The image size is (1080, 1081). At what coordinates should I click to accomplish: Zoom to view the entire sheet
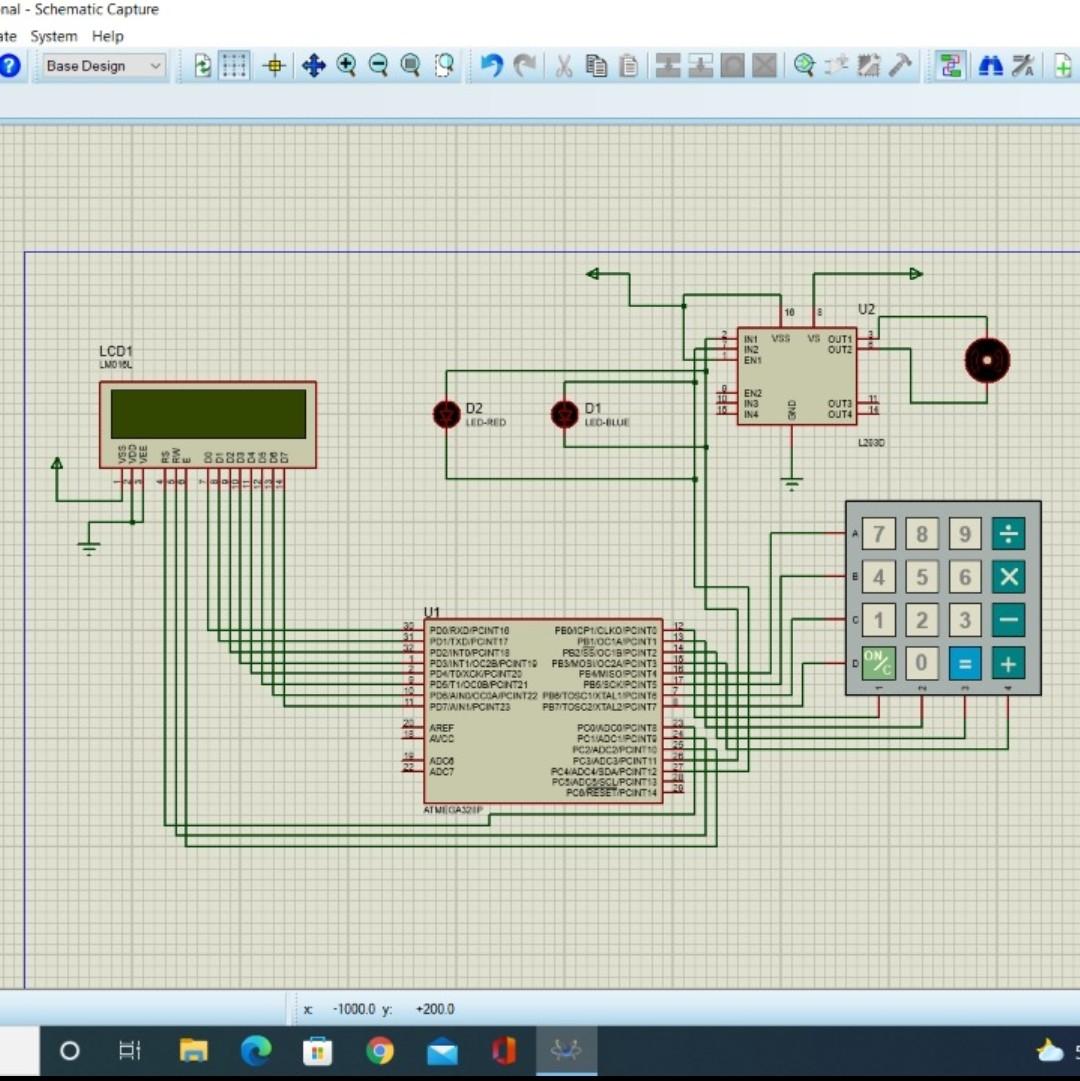411,65
